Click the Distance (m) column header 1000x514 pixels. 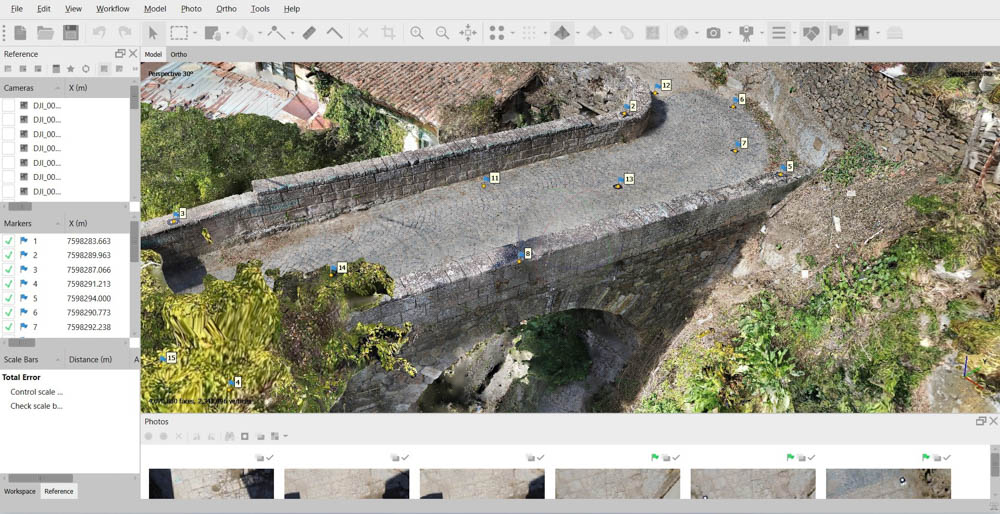pyautogui.click(x=97, y=360)
